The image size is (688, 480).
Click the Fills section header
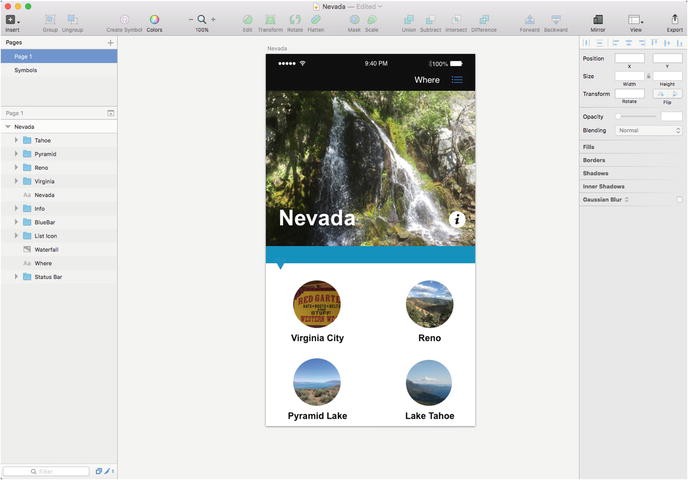(x=588, y=147)
